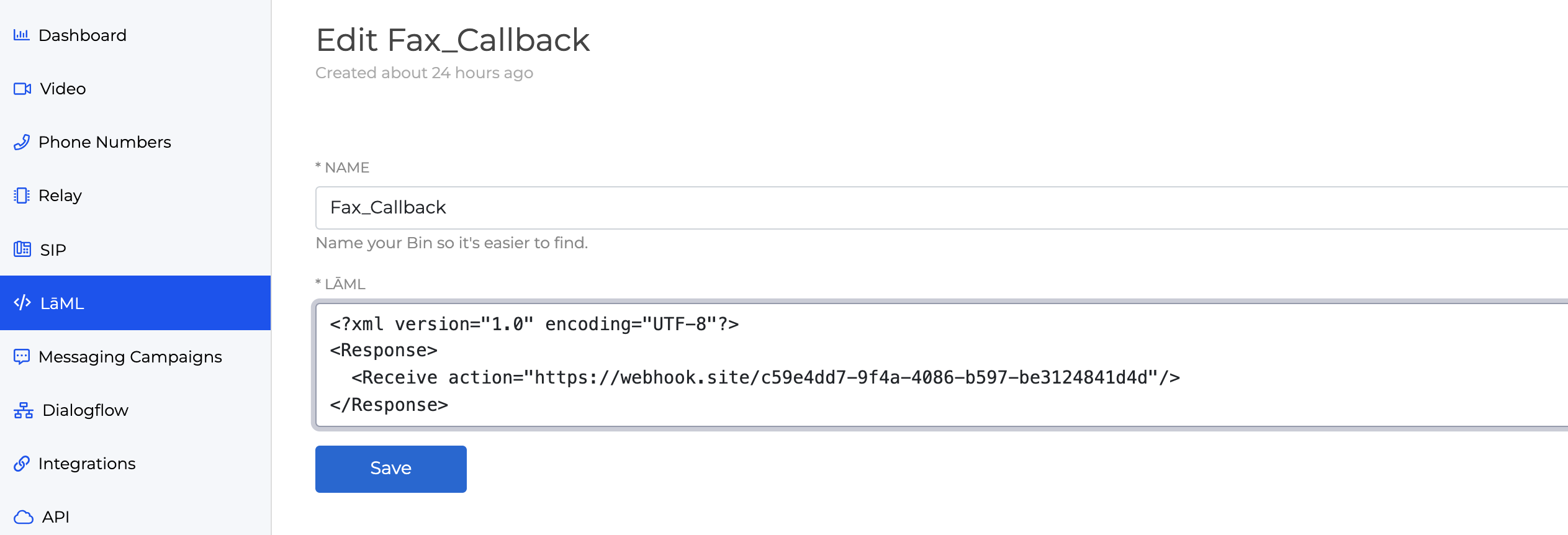The image size is (1568, 535).
Task: Open the Dashboard section
Action: [82, 35]
